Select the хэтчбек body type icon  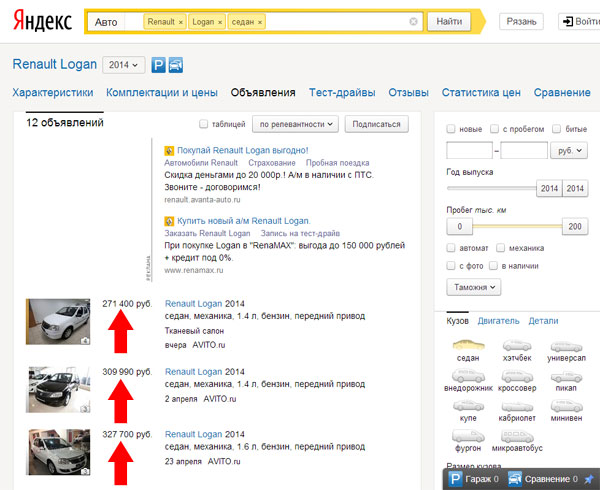[x=517, y=345]
